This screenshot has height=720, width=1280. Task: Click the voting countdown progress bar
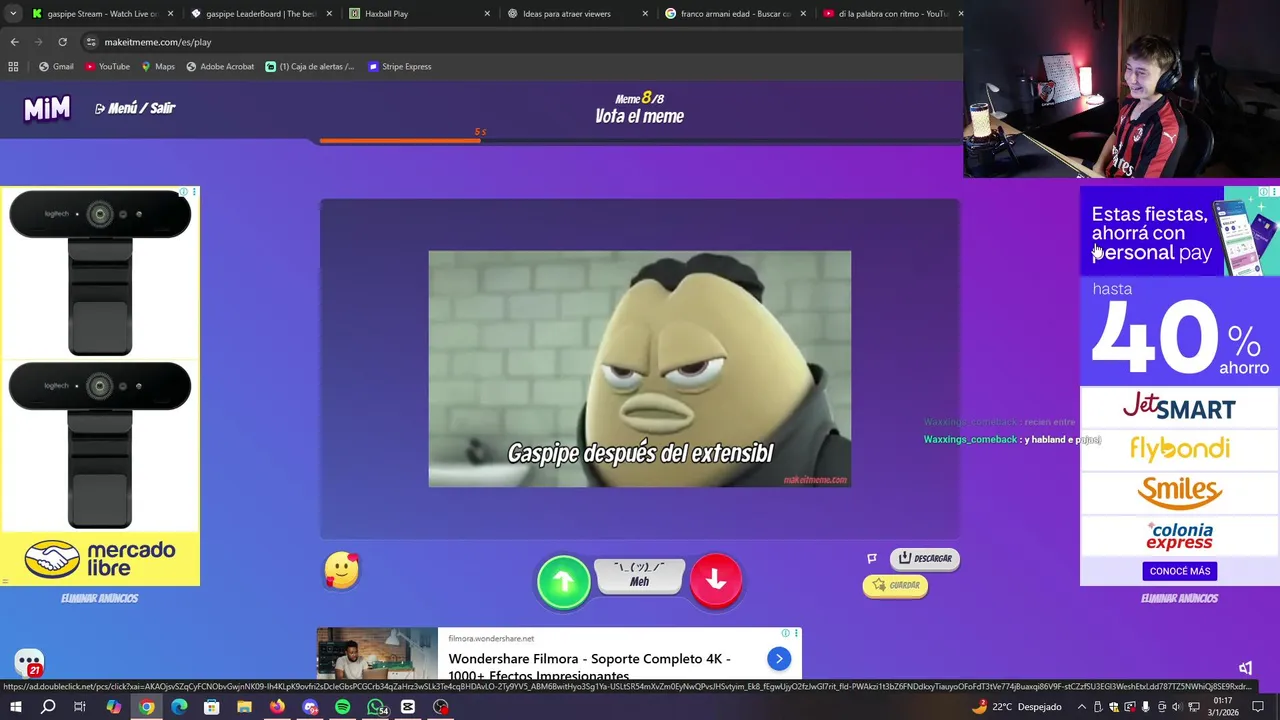point(640,140)
